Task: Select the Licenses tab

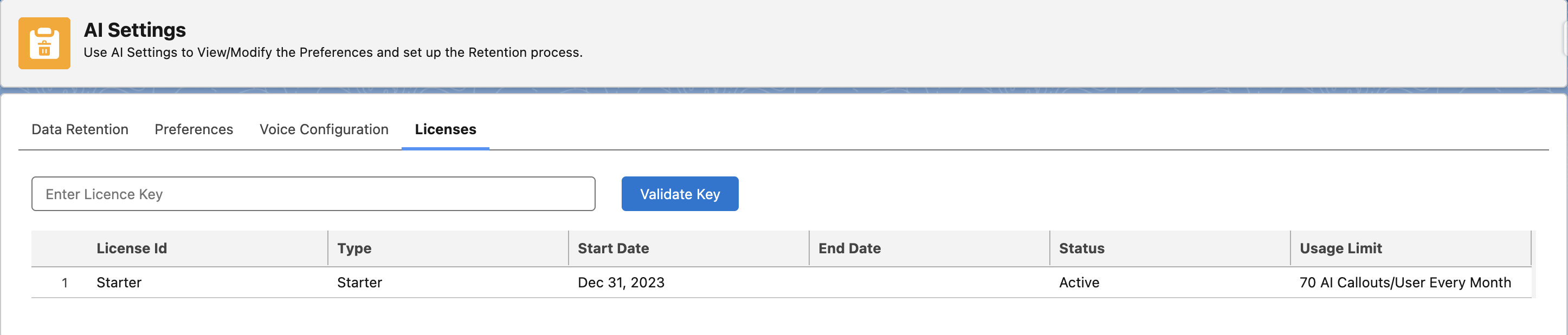Action: (445, 129)
